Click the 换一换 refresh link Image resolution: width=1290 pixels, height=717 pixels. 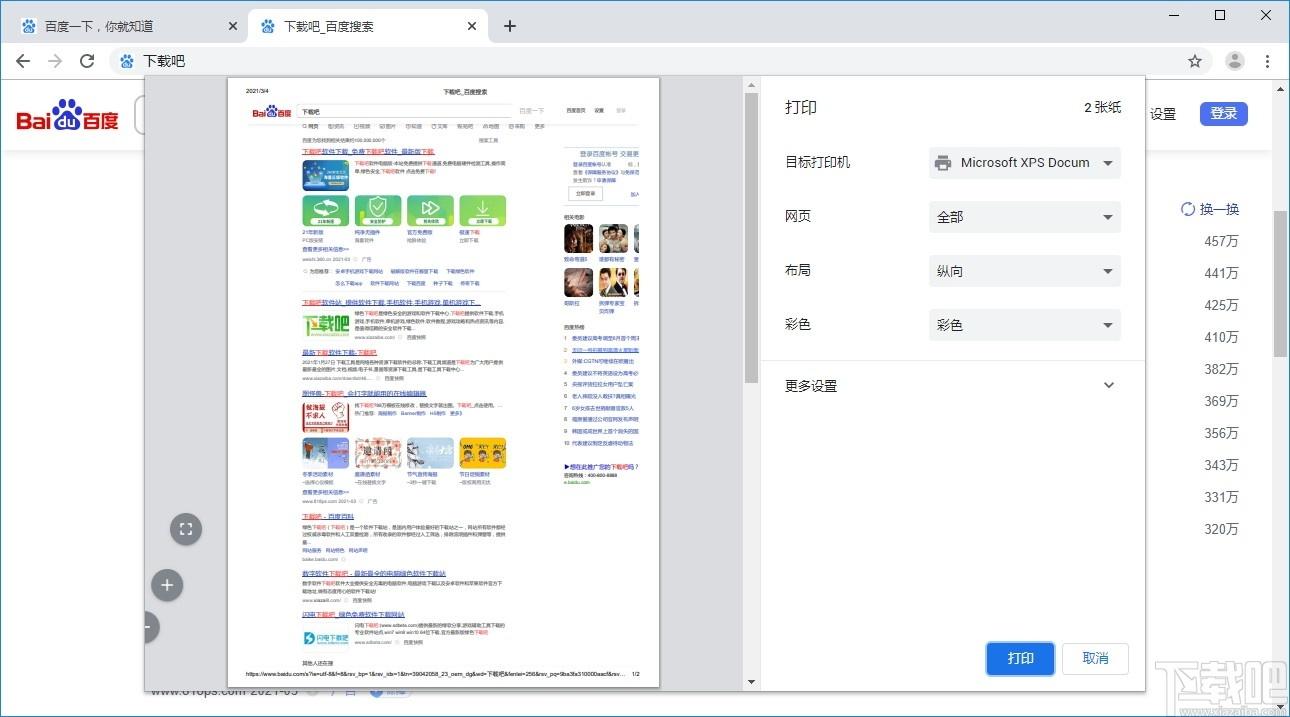coord(1210,209)
